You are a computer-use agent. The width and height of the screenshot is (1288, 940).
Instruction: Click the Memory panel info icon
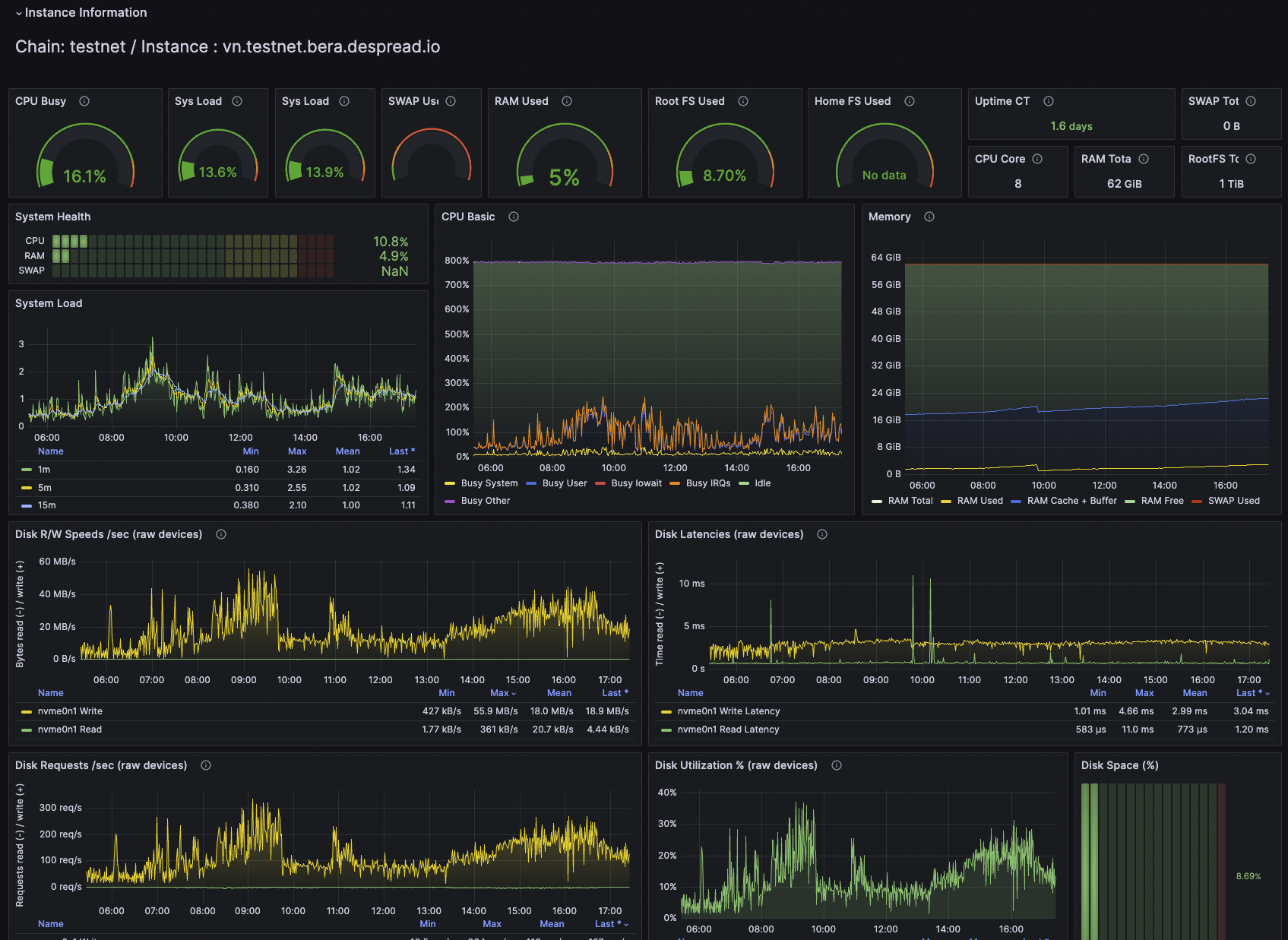pos(929,217)
